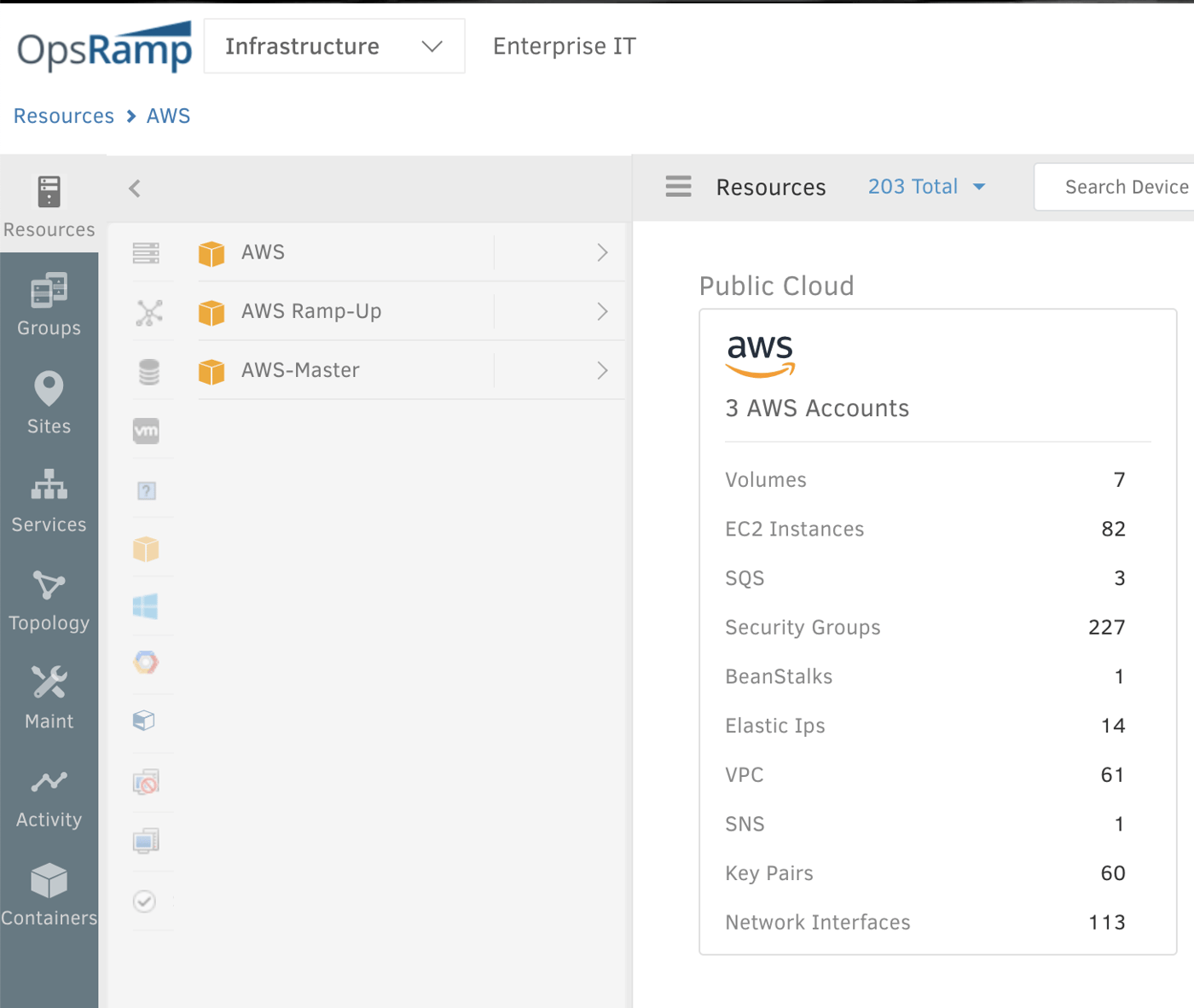
Task: Click inside the Search Device field
Action: [x=1126, y=186]
